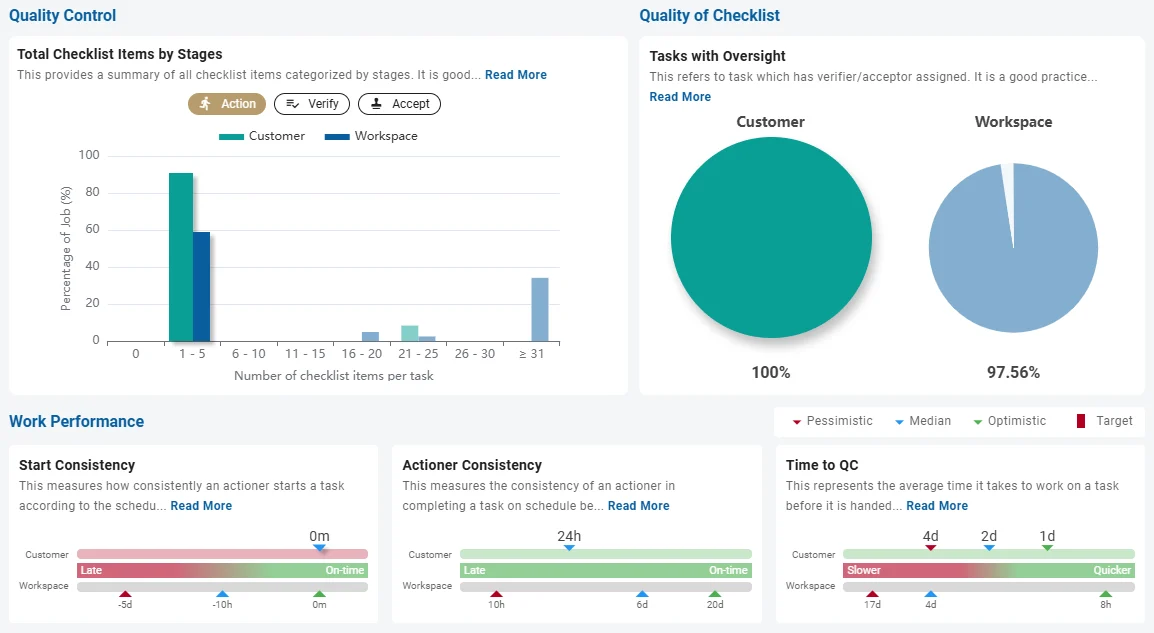Click Time to QC Customer 2d marker
The image size is (1154, 633).
coord(989,548)
